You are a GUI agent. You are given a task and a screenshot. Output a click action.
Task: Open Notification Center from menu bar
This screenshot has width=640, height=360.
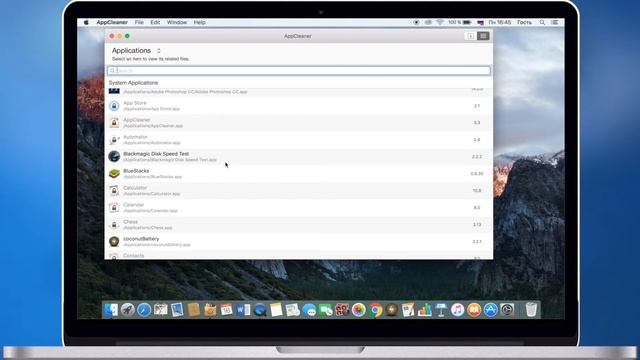tap(555, 22)
